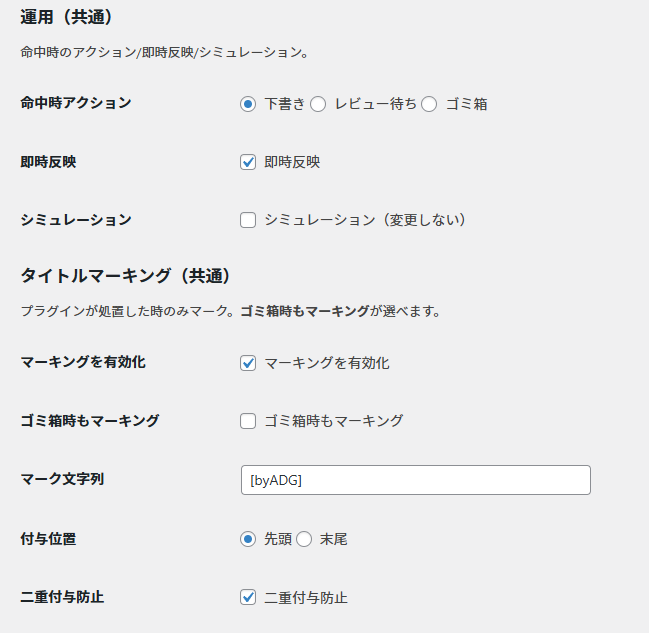Disable the 二重付与防止 checkbox
The height and width of the screenshot is (633, 649).
248,598
